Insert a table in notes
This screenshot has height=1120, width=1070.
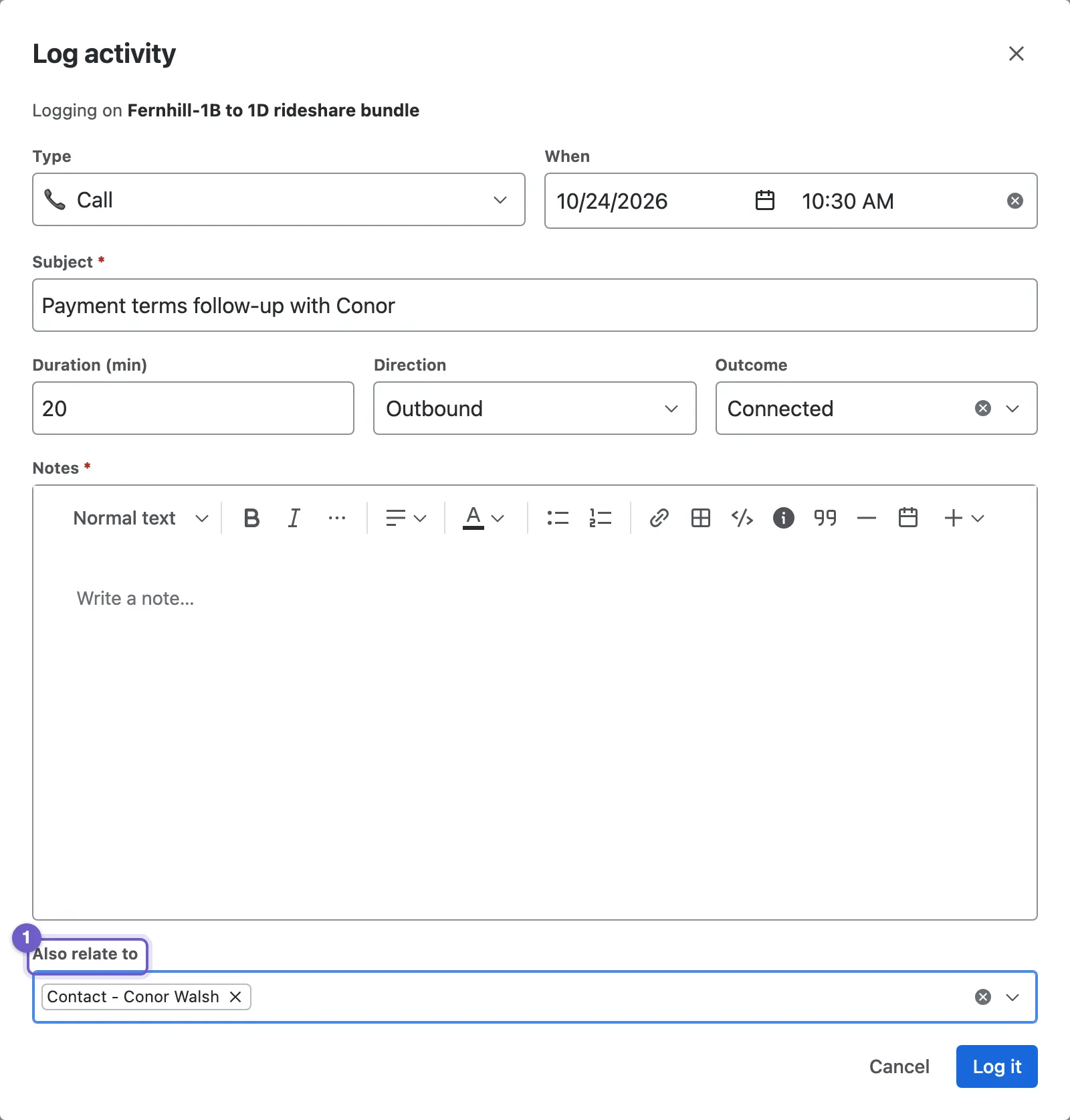[701, 518]
